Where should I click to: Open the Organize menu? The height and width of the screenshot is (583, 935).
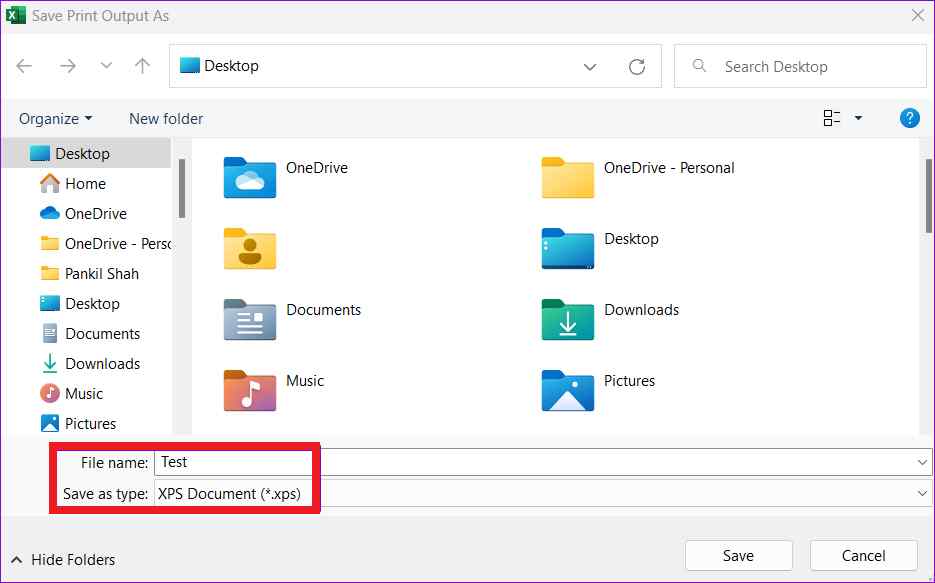point(55,119)
